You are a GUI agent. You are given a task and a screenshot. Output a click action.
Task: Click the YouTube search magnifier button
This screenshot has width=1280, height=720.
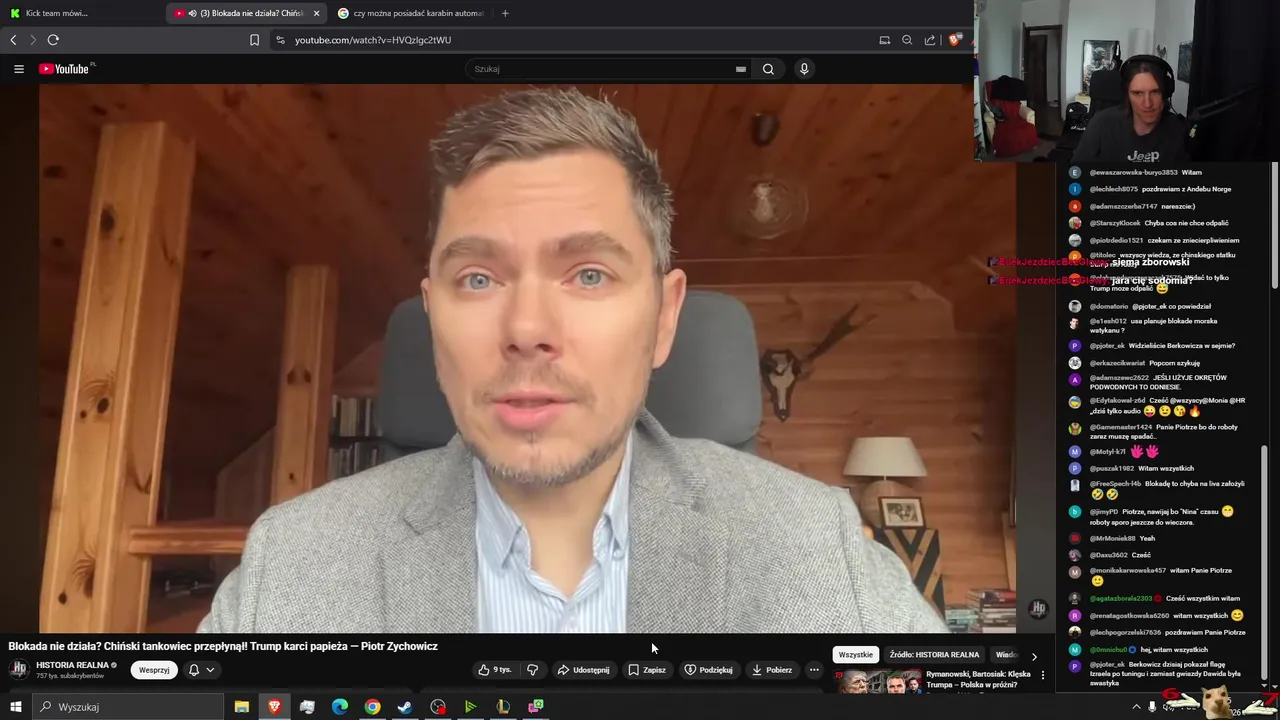pyautogui.click(x=768, y=69)
